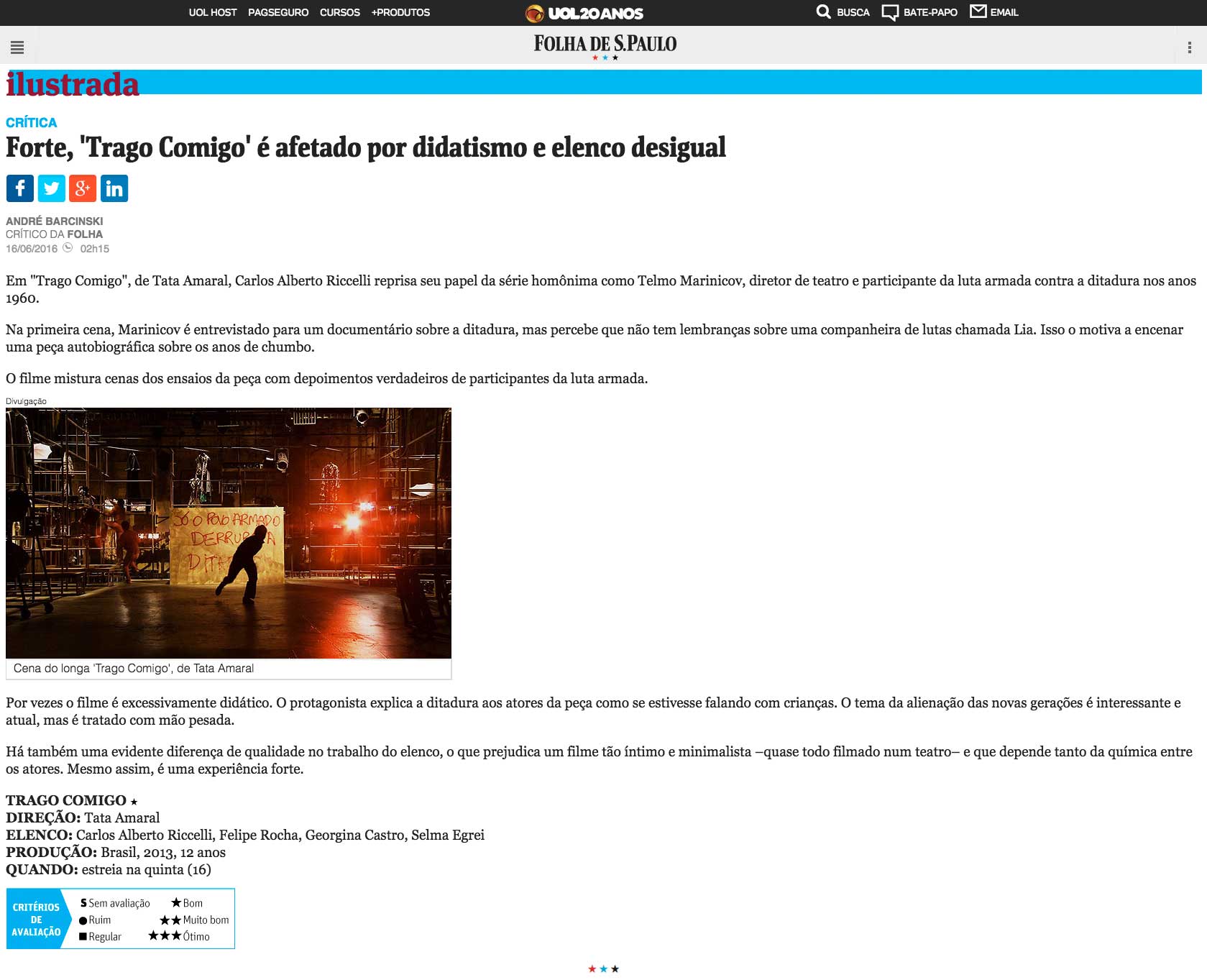1207x980 pixels.
Task: Open the Bate-Papo link
Action: (930, 12)
